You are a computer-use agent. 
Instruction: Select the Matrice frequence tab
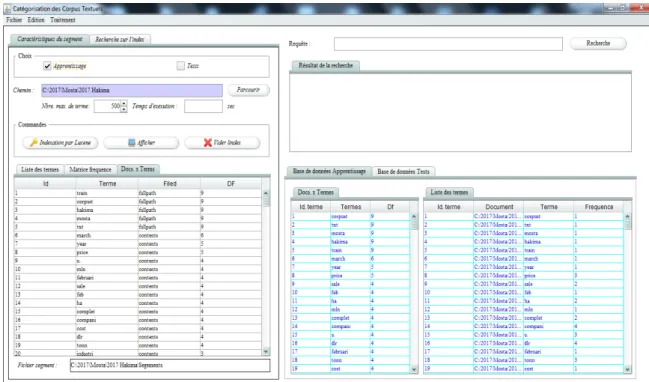click(x=90, y=169)
